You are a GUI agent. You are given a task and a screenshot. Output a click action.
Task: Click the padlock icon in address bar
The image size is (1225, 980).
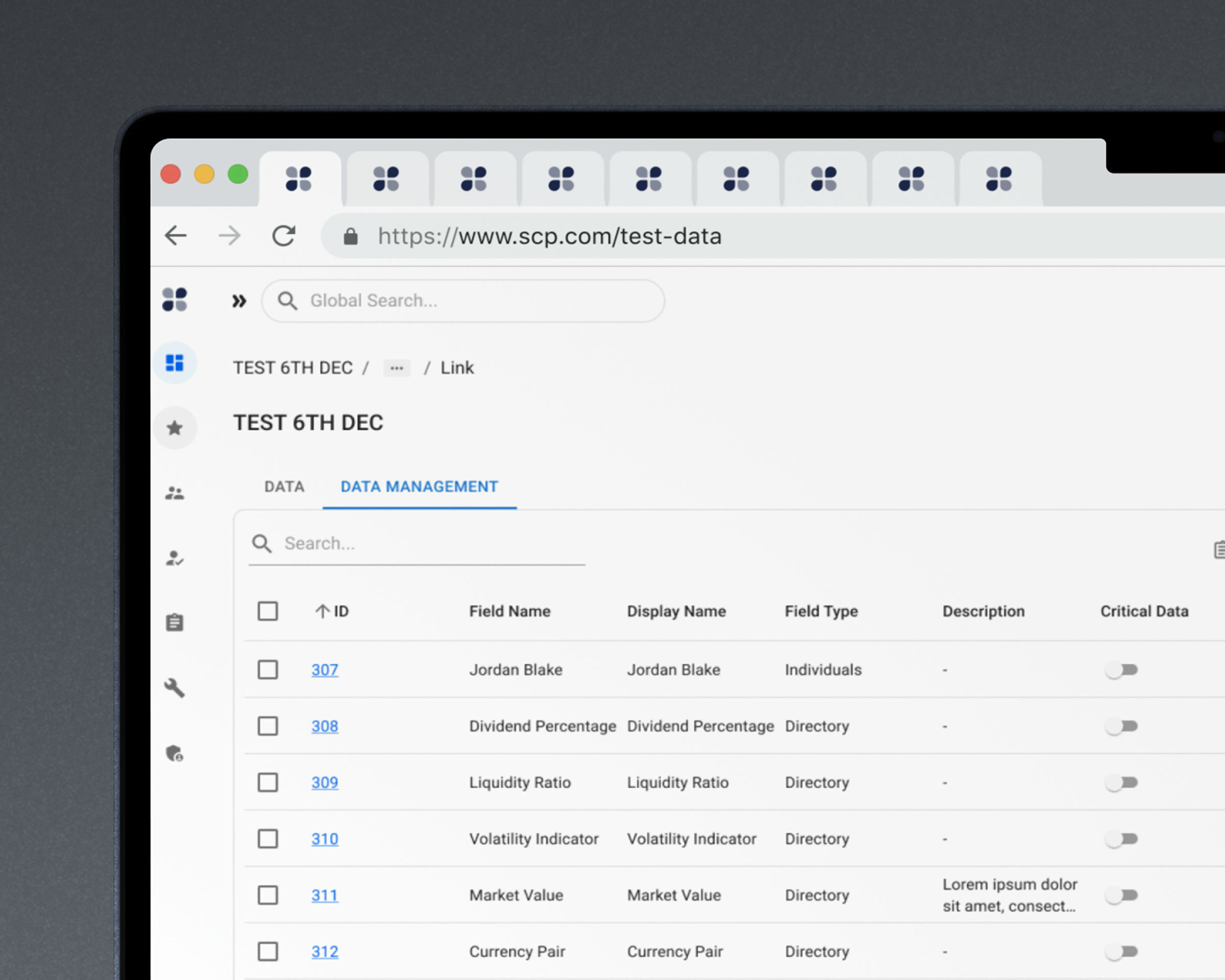coord(351,236)
